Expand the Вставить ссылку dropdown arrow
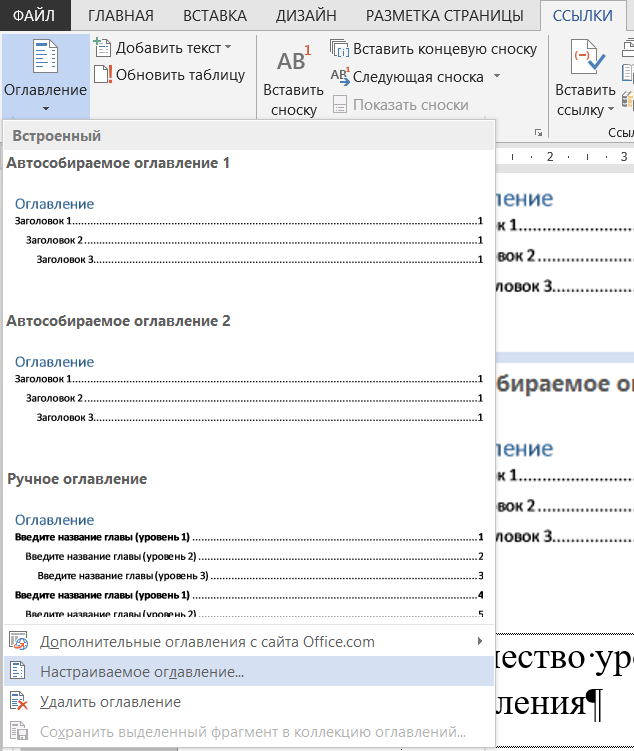The width and height of the screenshot is (634, 751). coord(611,109)
